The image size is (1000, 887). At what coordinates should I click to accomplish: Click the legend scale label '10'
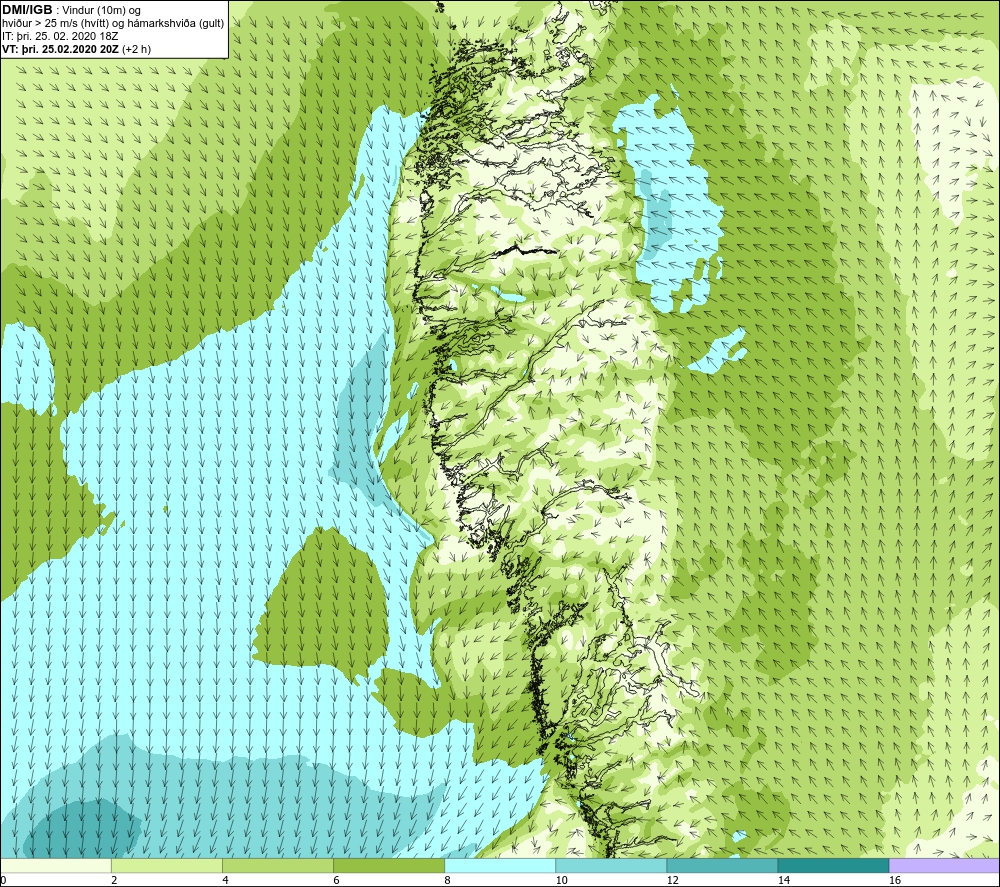coord(561,880)
